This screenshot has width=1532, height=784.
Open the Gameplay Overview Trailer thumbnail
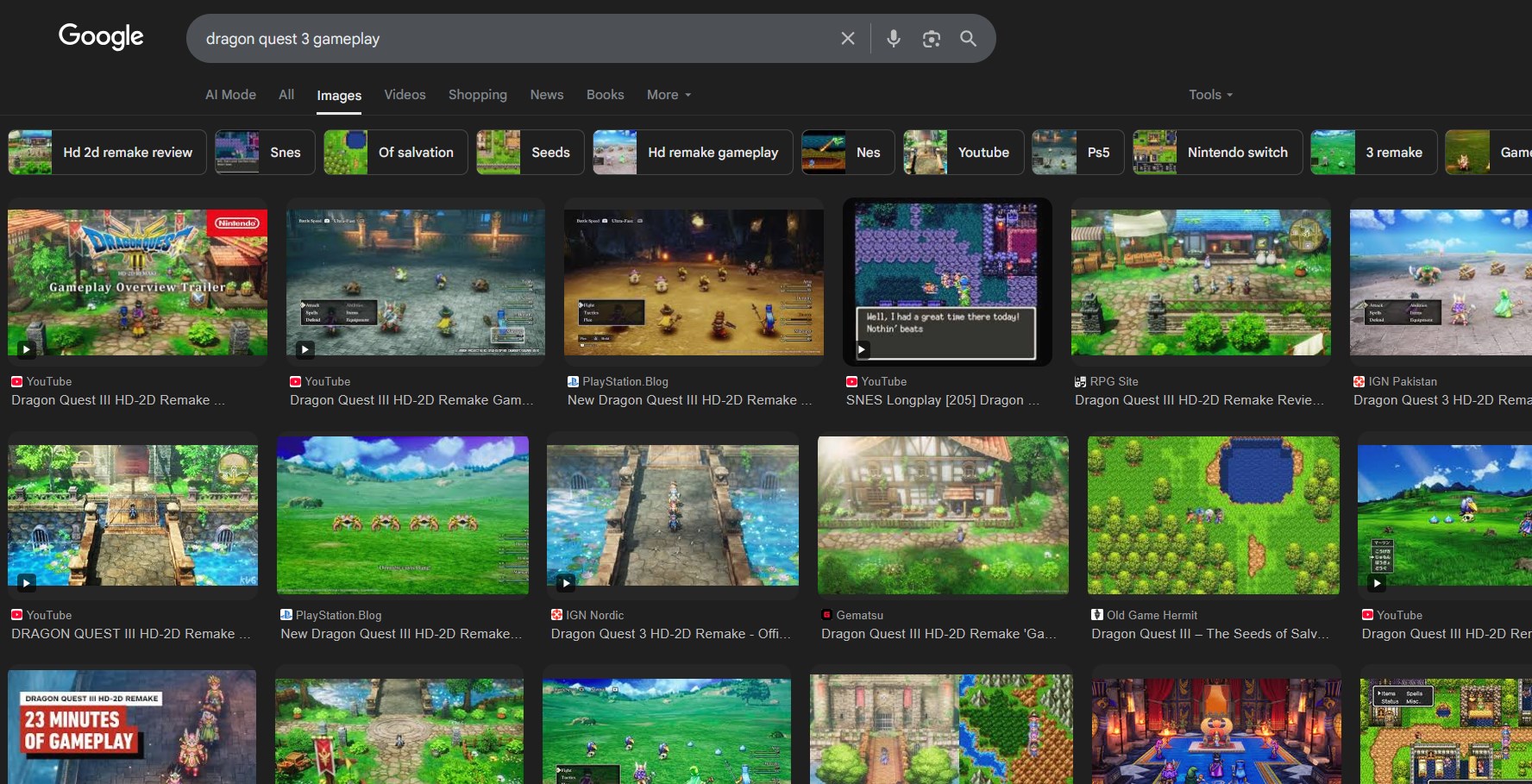[x=137, y=282]
